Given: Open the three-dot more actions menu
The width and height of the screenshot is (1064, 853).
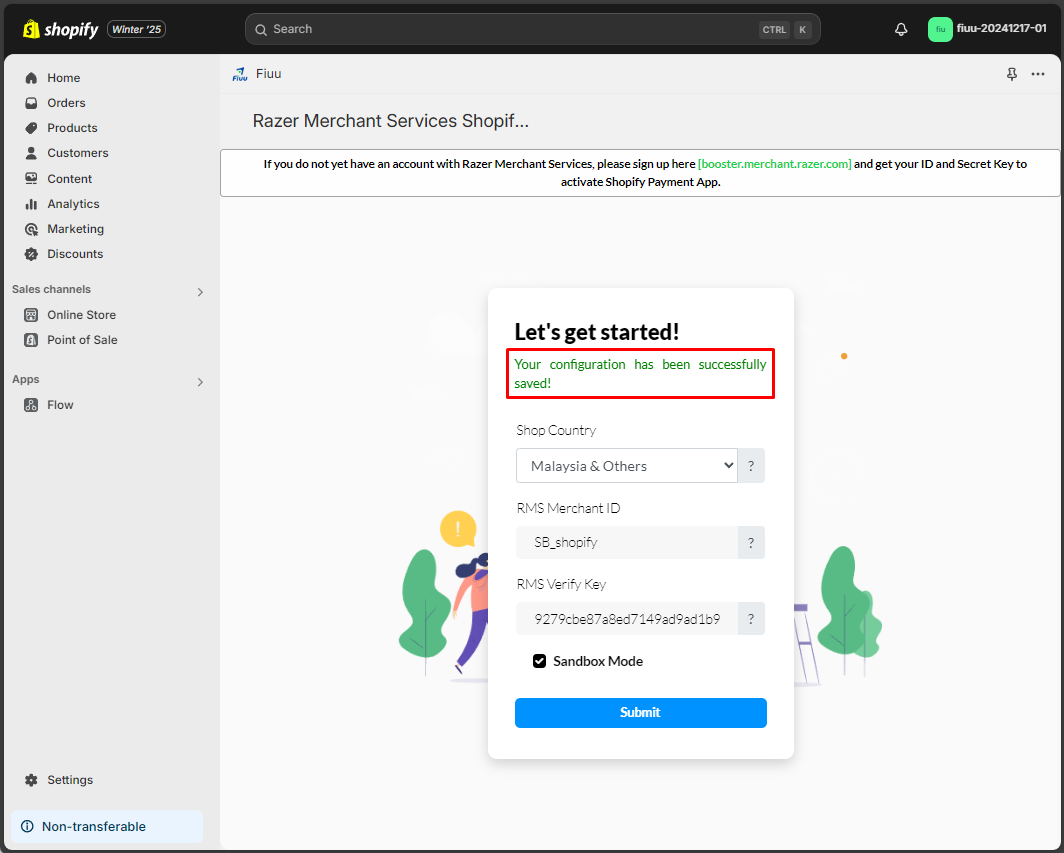Looking at the screenshot, I should click(1038, 74).
